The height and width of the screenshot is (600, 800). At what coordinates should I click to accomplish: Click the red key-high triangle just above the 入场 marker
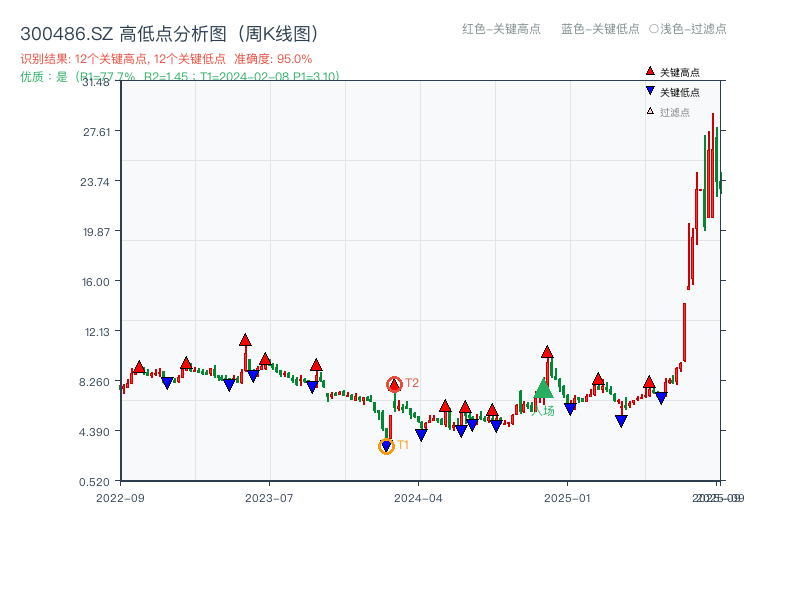[547, 352]
